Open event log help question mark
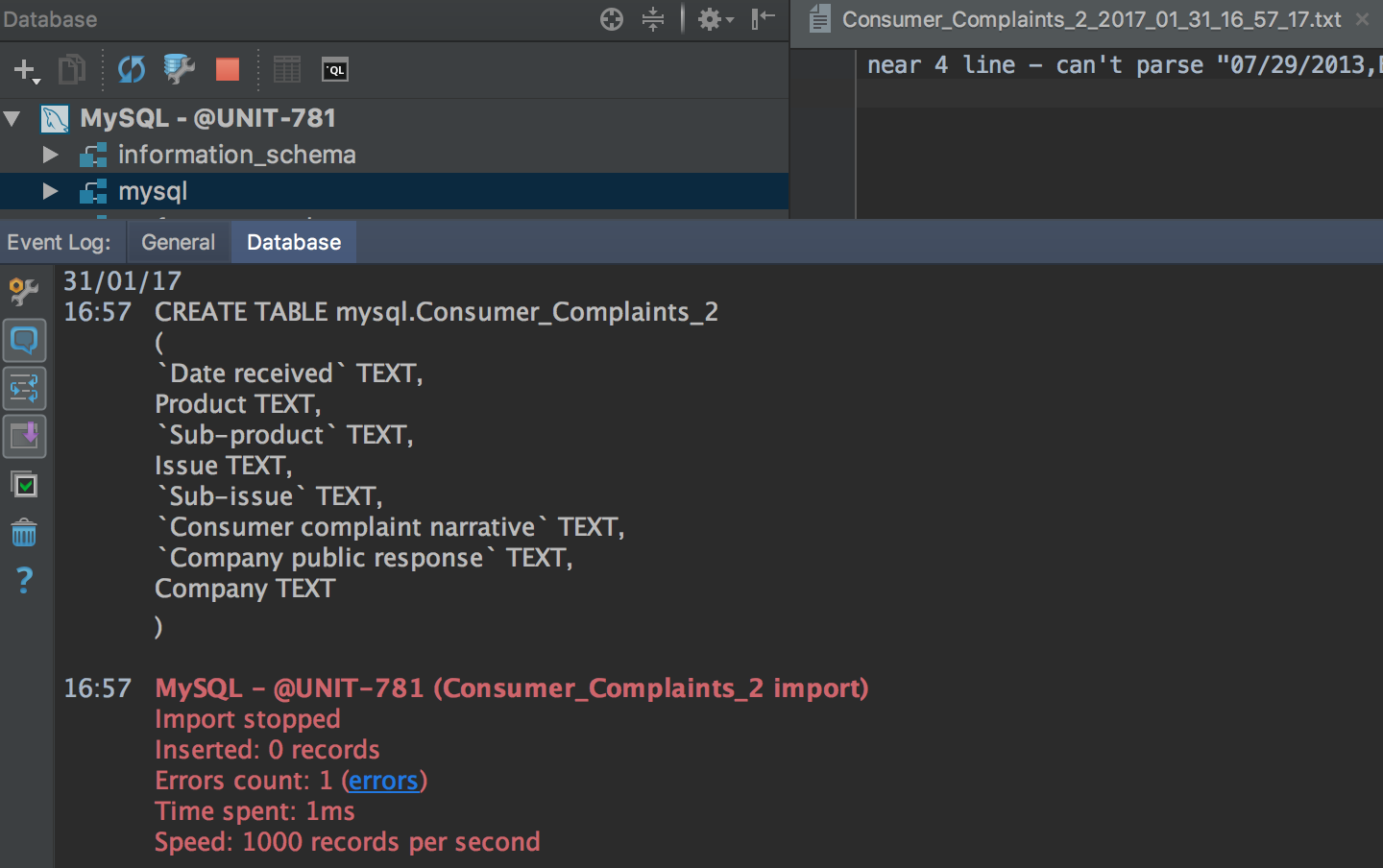Screen dimensions: 1383x868 tap(24, 580)
